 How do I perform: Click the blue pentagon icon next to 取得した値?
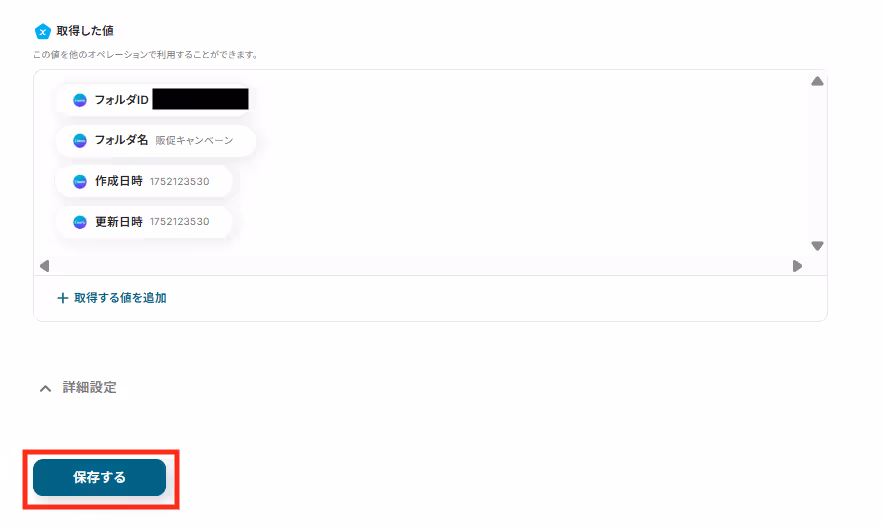click(43, 31)
